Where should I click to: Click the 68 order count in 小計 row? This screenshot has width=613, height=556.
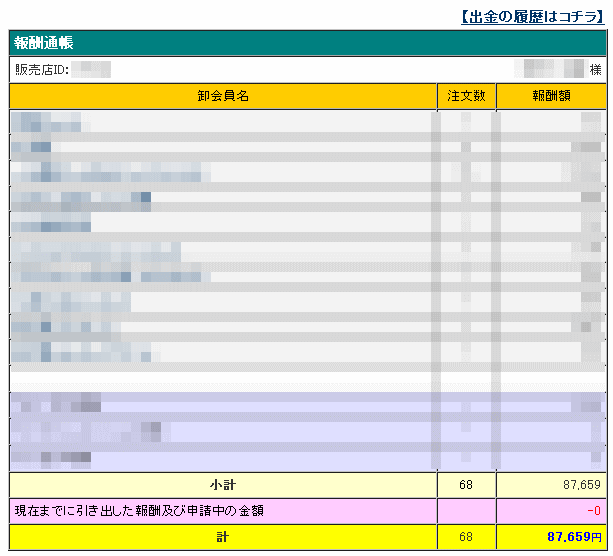pyautogui.click(x=466, y=485)
